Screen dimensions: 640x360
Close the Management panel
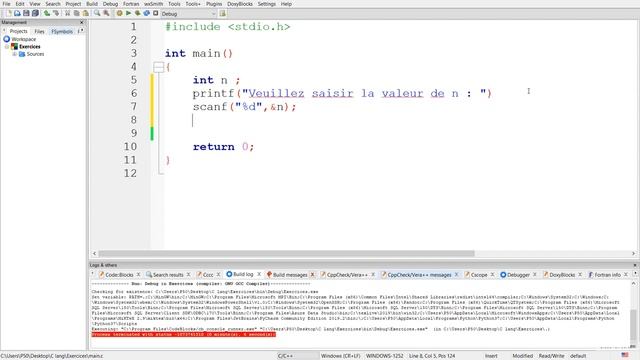(81, 22)
